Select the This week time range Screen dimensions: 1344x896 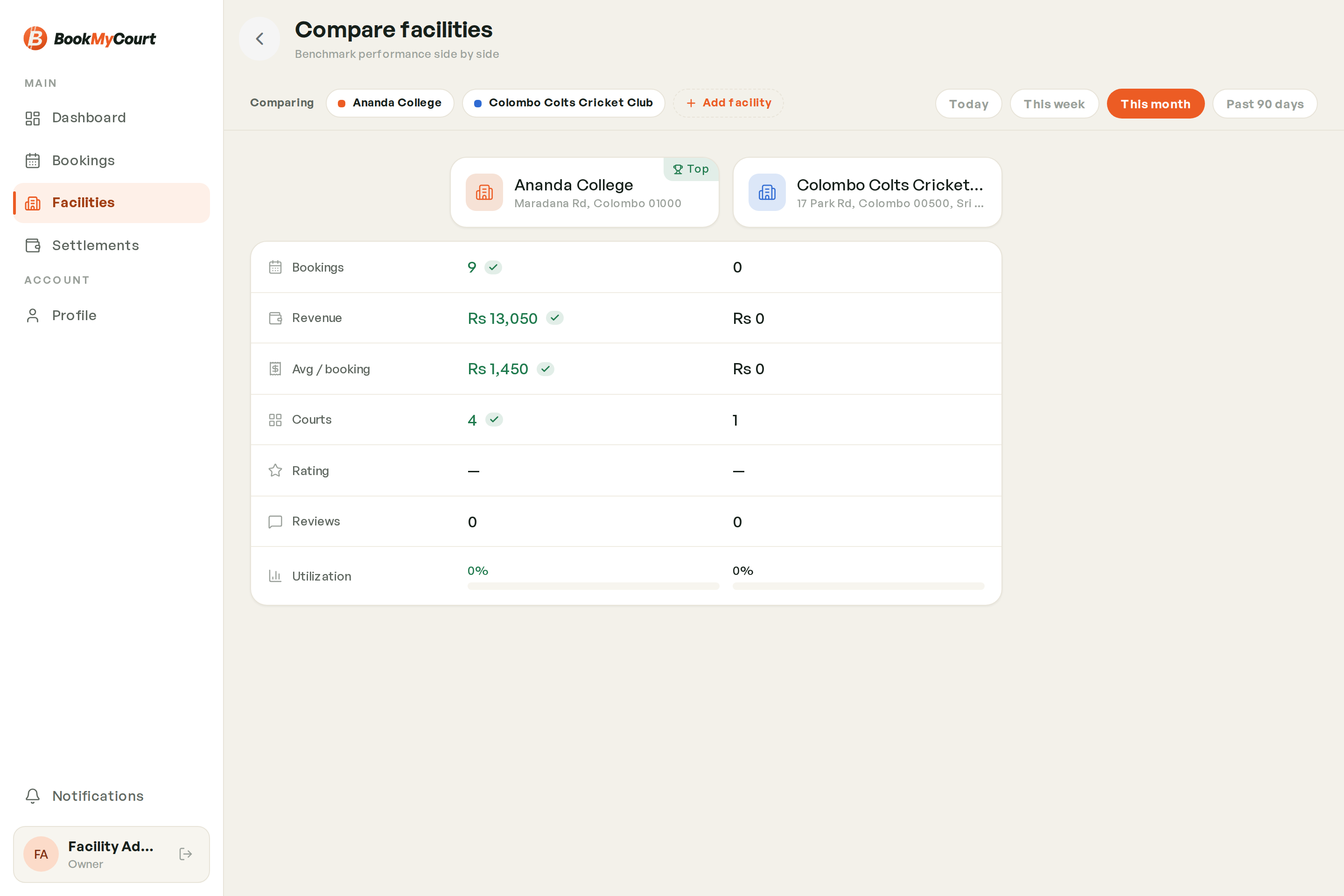tap(1054, 104)
